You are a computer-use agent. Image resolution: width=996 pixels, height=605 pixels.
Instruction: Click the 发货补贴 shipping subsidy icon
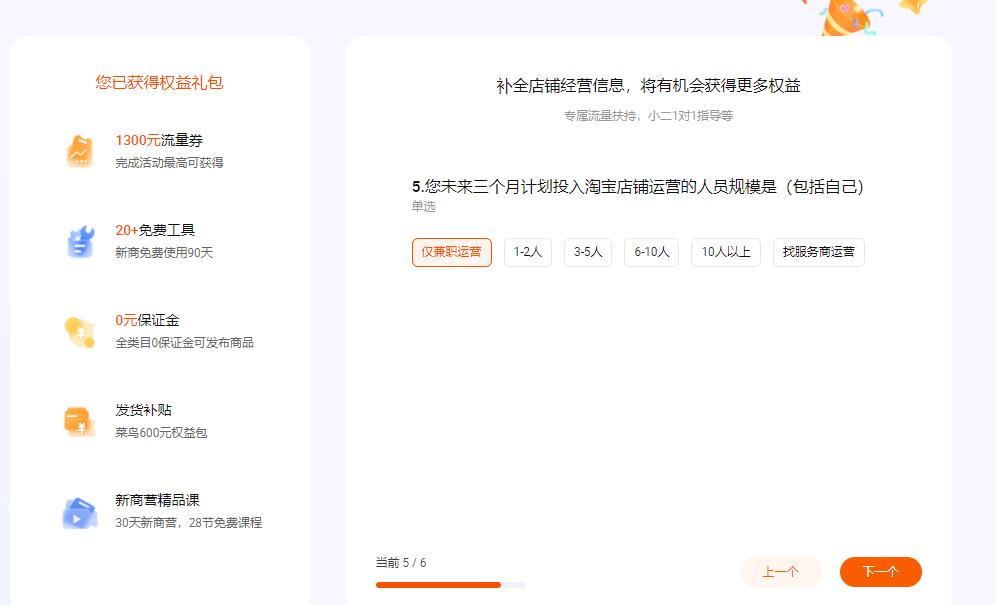click(x=78, y=420)
